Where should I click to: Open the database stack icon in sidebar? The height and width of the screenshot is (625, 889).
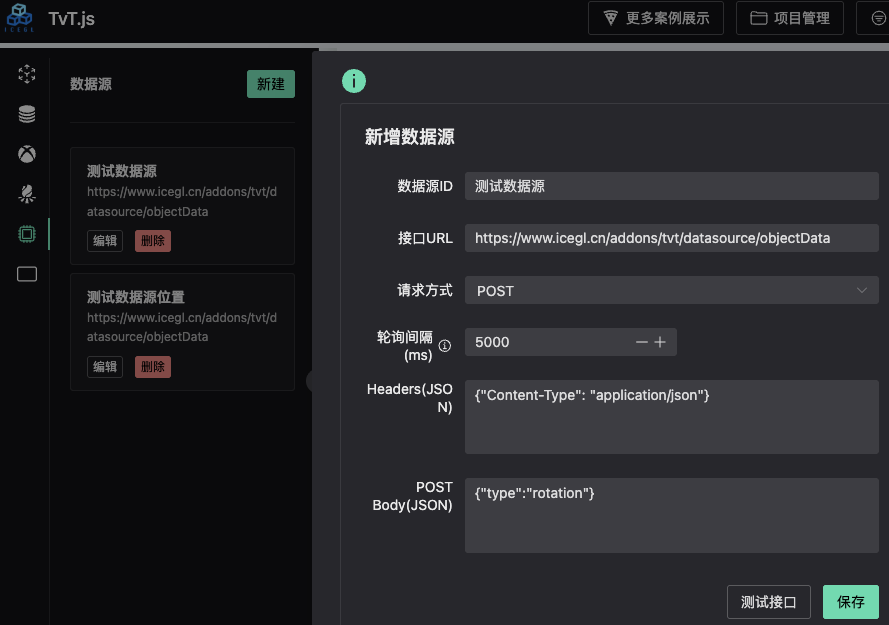coord(27,114)
